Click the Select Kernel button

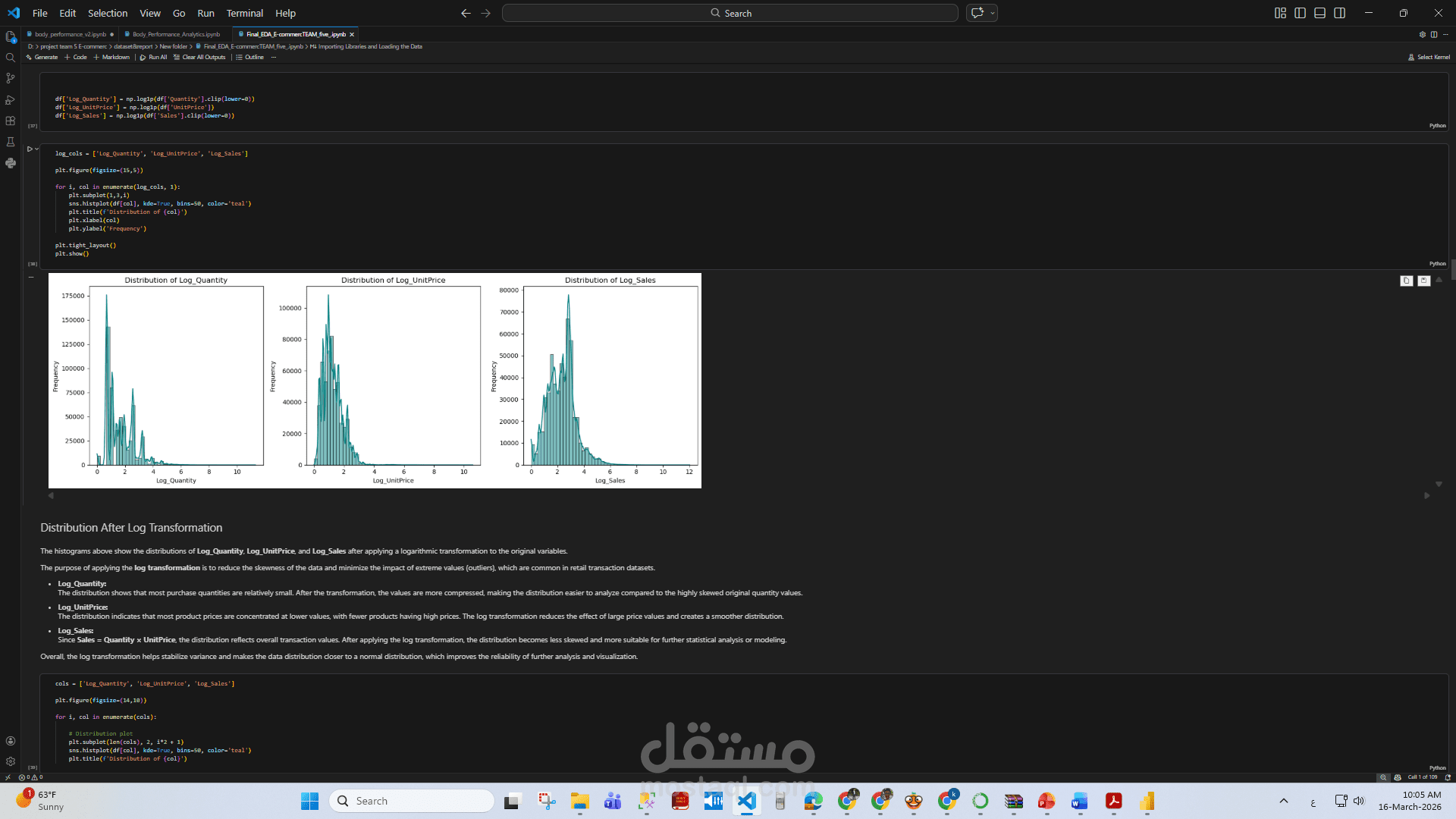pos(1429,57)
